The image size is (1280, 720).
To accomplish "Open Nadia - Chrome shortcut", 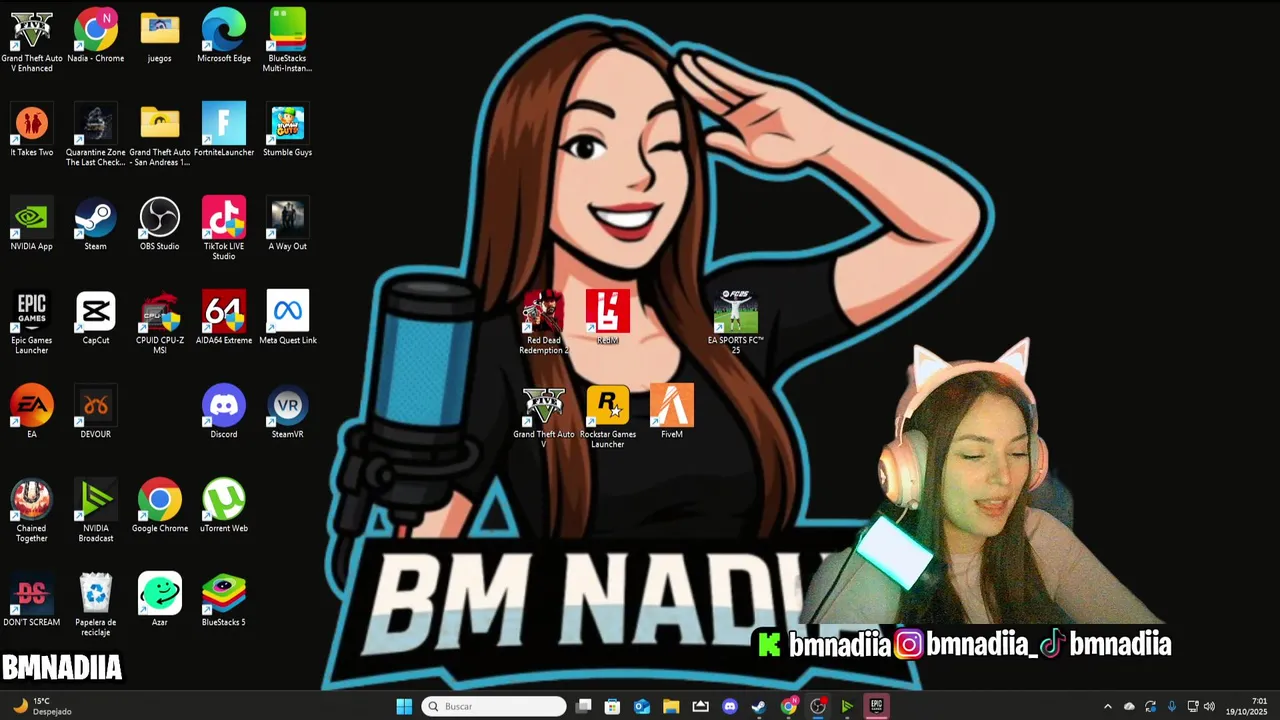I will [x=96, y=36].
